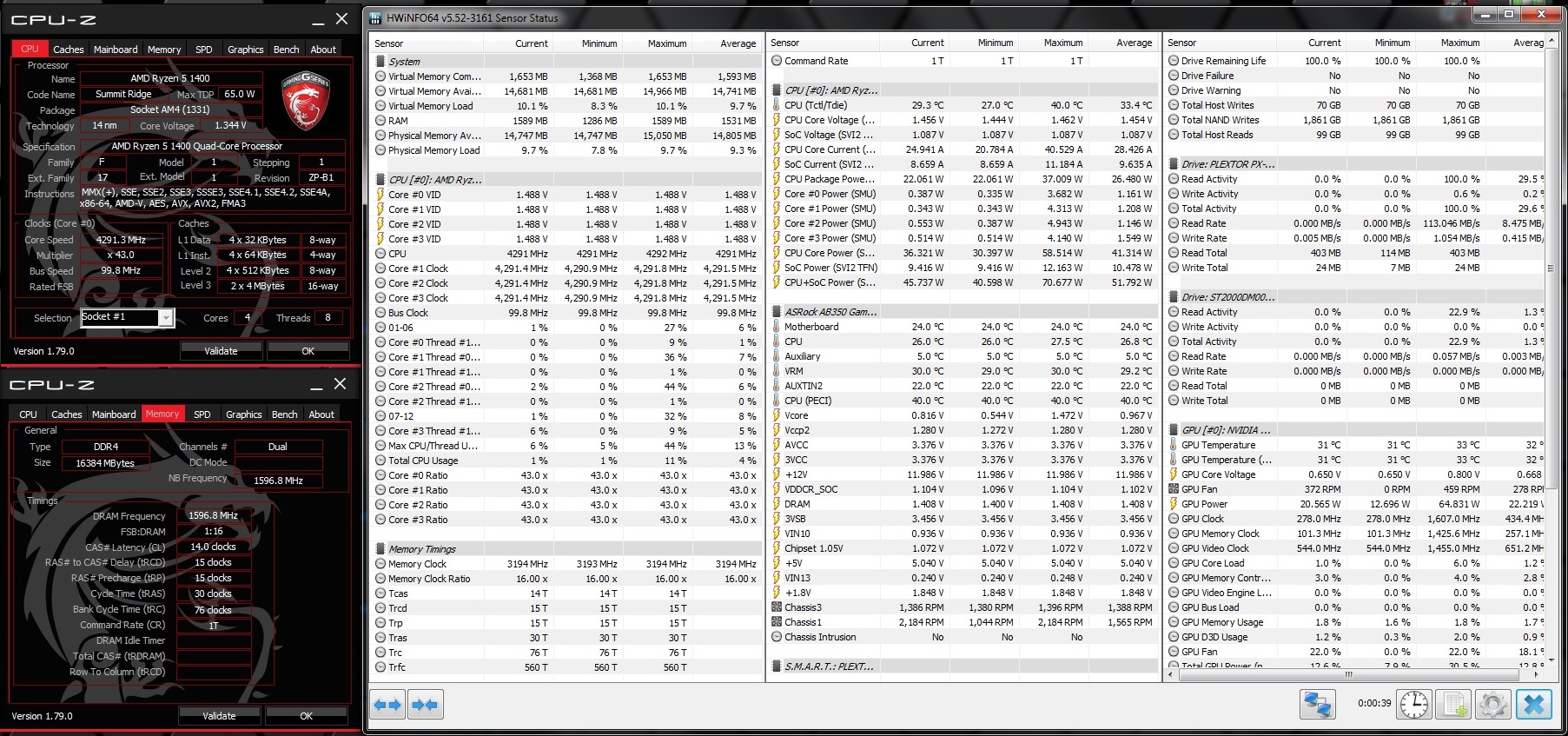Image resolution: width=1568 pixels, height=736 pixels.
Task: Select the GPU Core Load row
Action: [x=1355, y=563]
